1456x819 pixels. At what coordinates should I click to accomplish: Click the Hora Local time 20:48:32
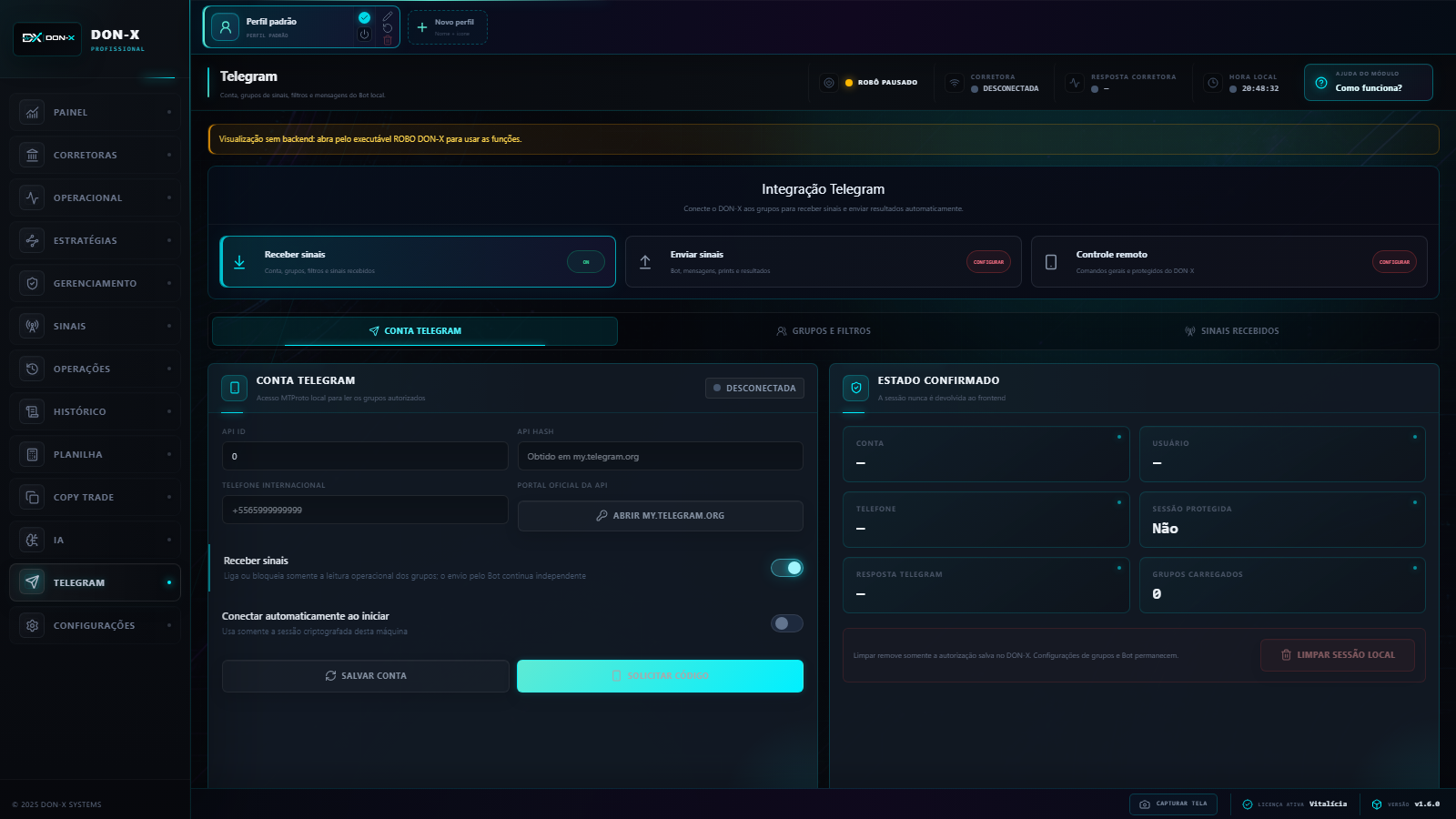(1260, 89)
